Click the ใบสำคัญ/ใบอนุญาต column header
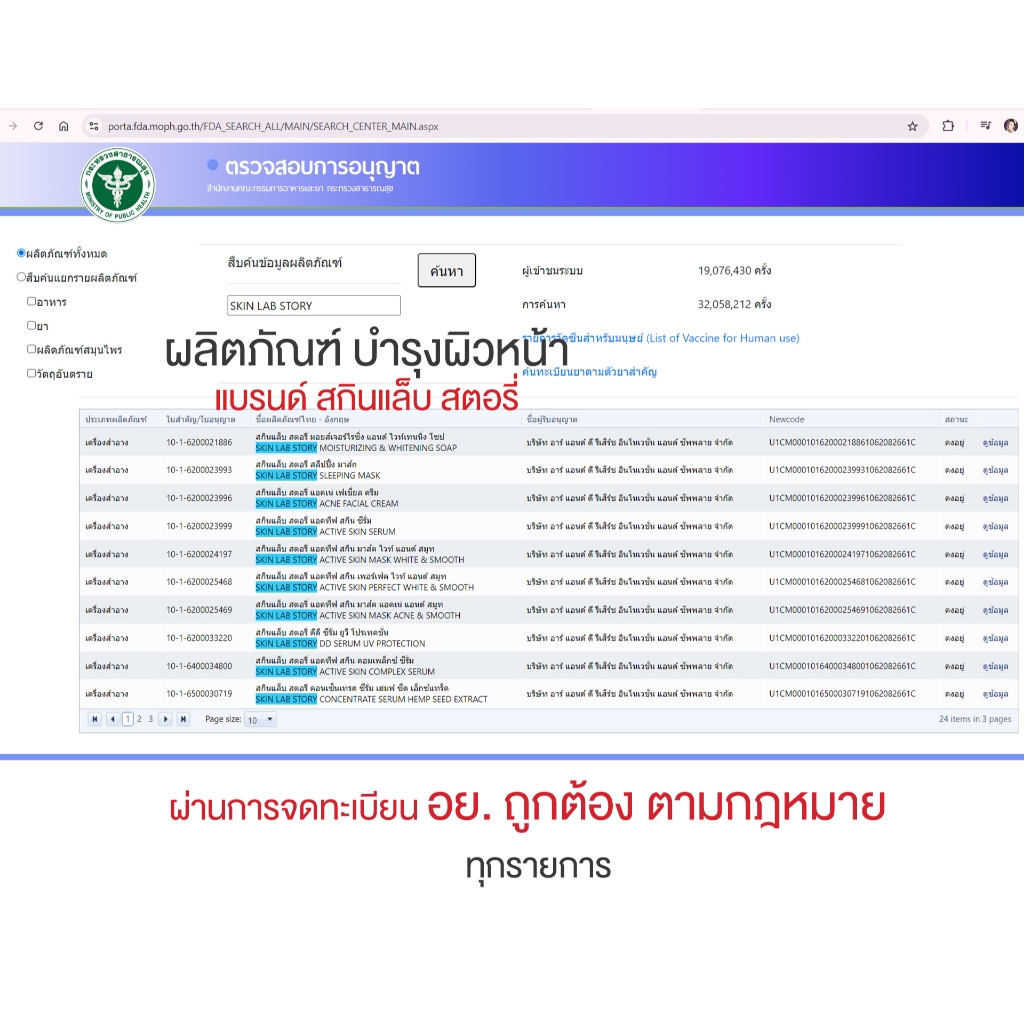The width and height of the screenshot is (1024, 1024). pyautogui.click(x=200, y=419)
